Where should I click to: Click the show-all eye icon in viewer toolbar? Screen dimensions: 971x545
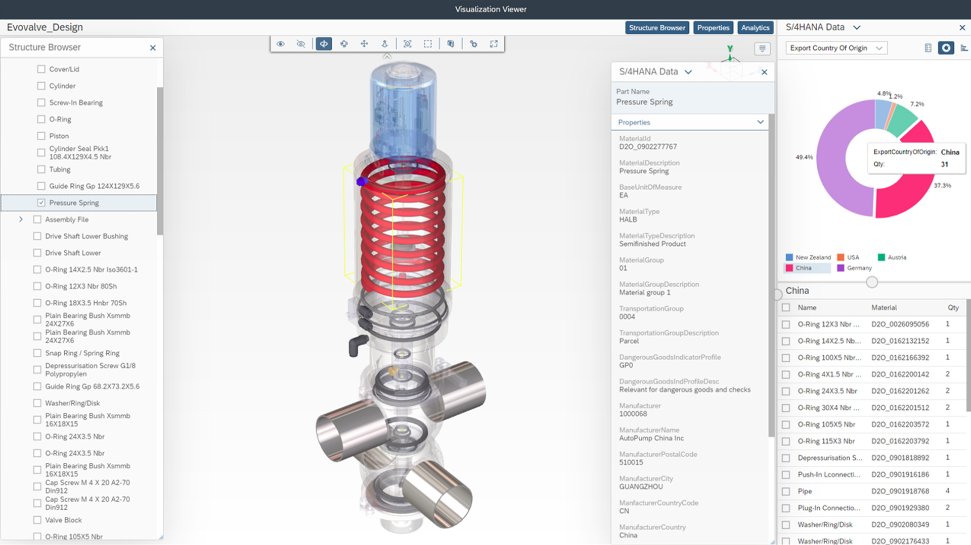point(281,44)
